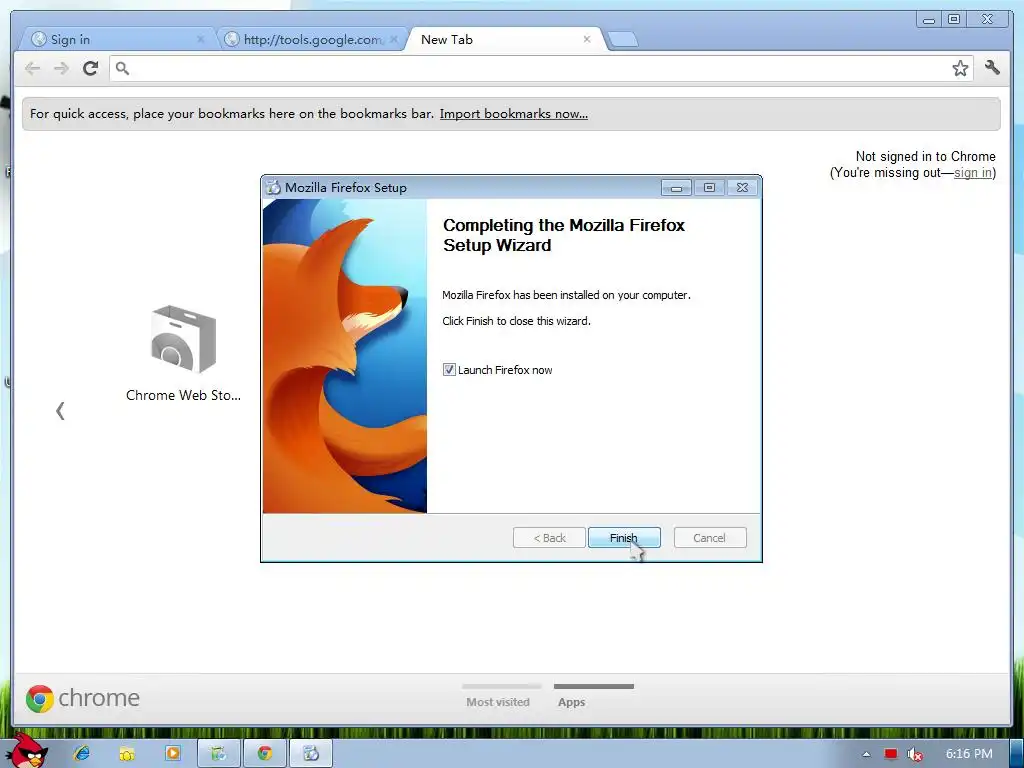Viewport: 1024px width, 768px height.
Task: Open the file explorer taskbar icon
Action: (x=127, y=754)
